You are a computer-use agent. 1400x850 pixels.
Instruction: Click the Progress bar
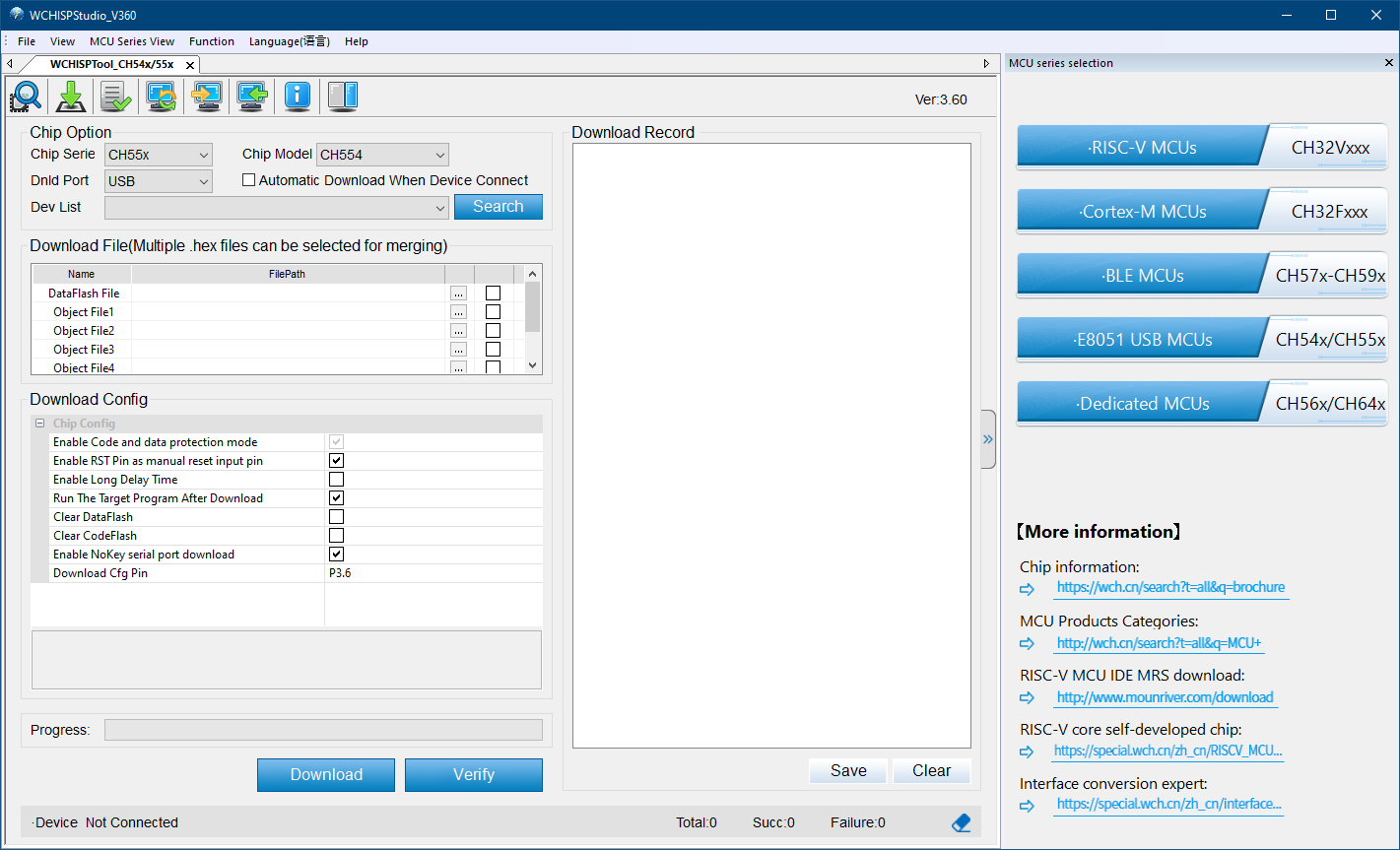[x=323, y=729]
